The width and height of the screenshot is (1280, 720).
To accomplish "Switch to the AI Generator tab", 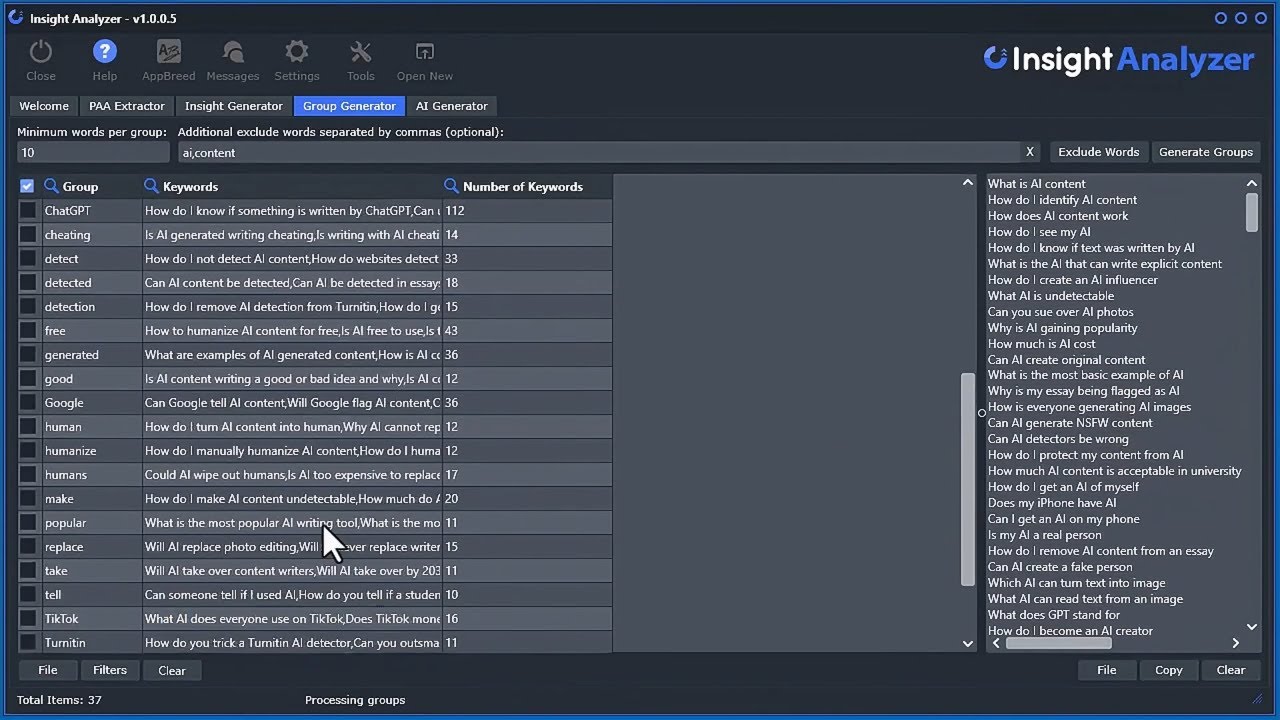I will click(452, 106).
